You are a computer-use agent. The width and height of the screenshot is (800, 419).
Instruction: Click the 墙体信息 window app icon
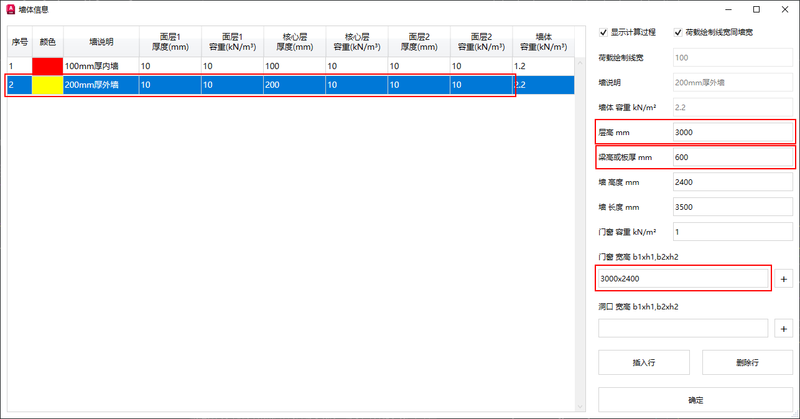11,10
